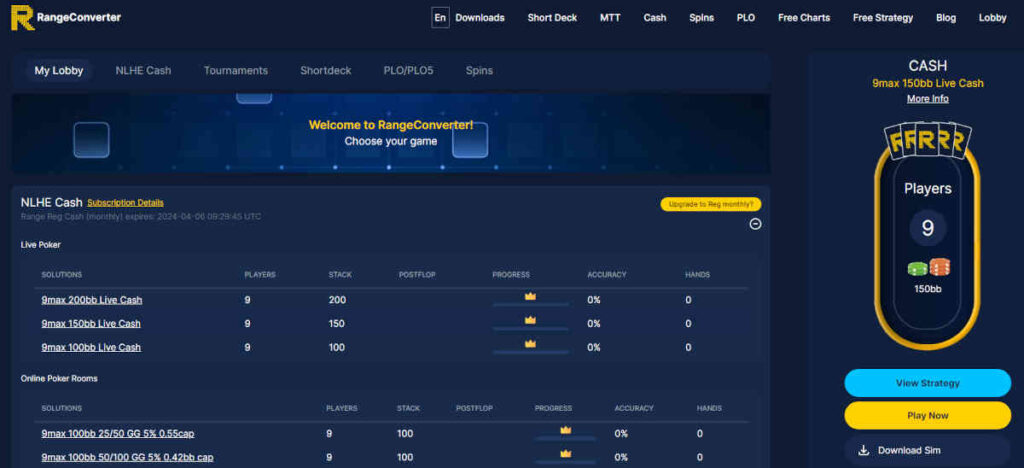Open 9max 150bb Live Cash solution
Image resolution: width=1024 pixels, height=468 pixels.
91,324
